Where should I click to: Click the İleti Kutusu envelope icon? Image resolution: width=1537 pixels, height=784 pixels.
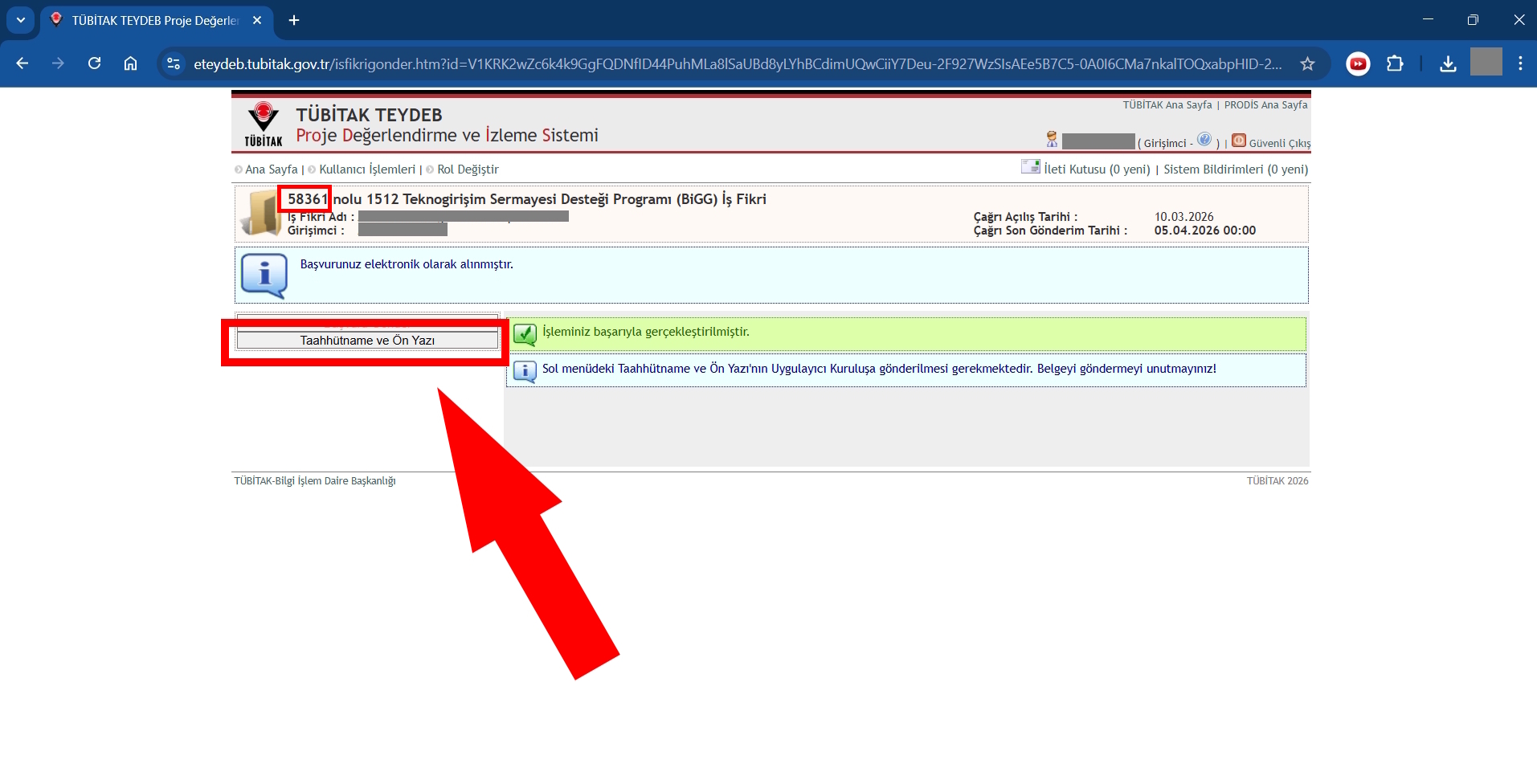(1030, 167)
